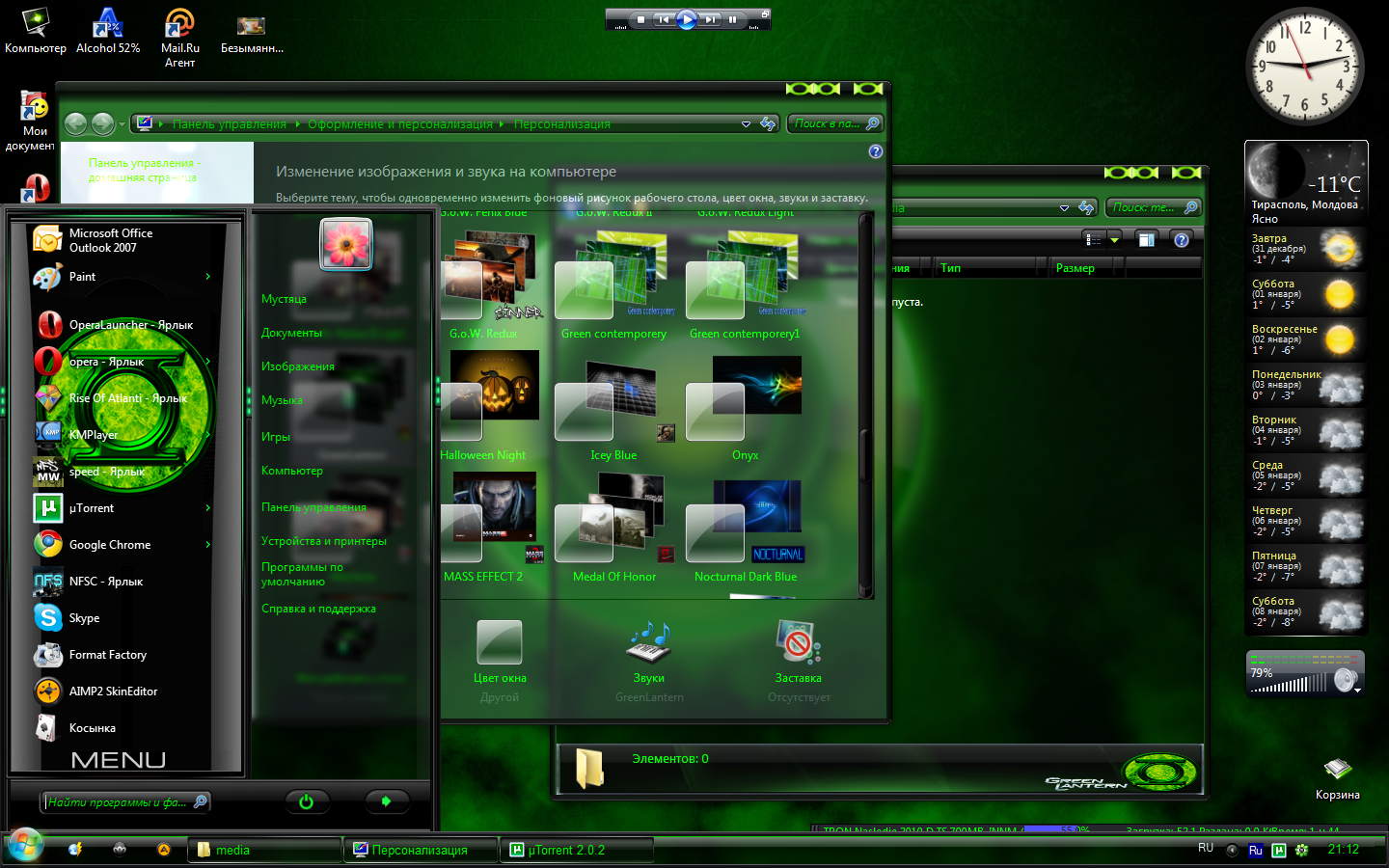Open the Personalization address bar history dropdown
This screenshot has height=868, width=1389.
tap(746, 123)
